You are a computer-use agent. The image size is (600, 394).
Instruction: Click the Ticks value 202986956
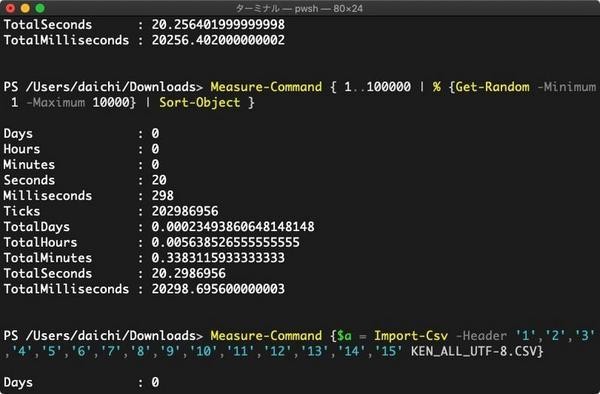coord(185,211)
